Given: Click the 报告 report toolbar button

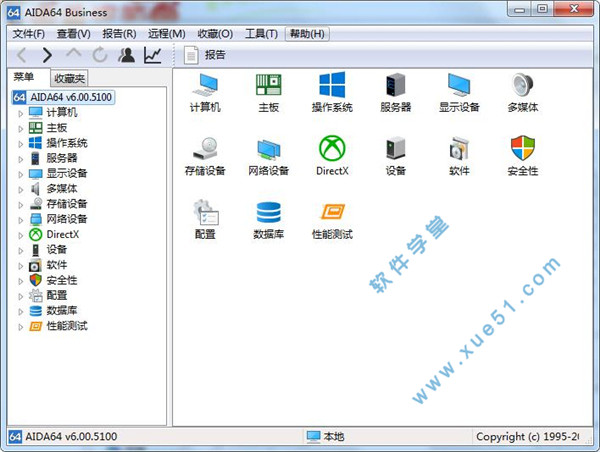Looking at the screenshot, I should (x=204, y=55).
